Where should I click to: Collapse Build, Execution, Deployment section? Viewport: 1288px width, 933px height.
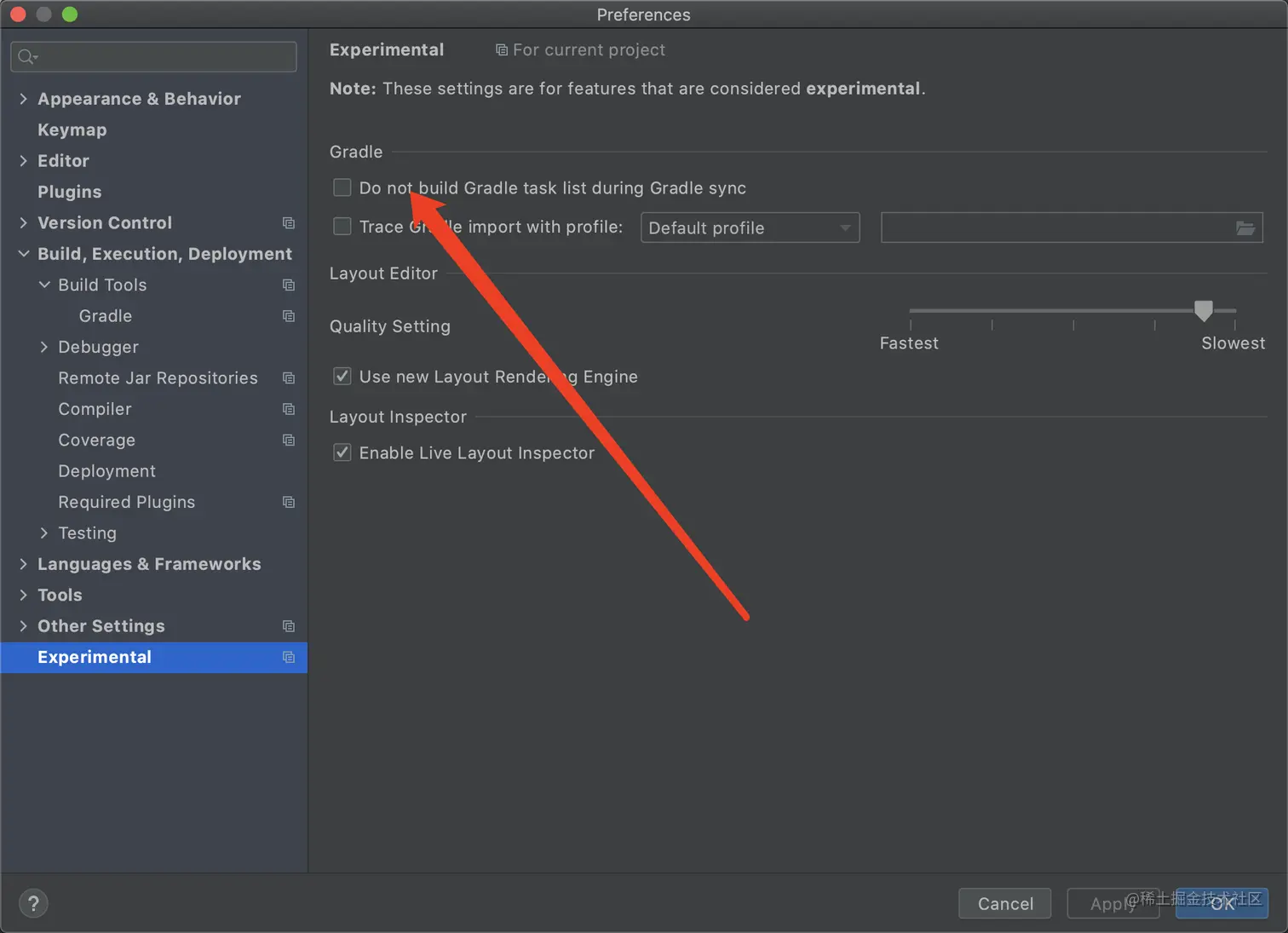[x=24, y=254]
